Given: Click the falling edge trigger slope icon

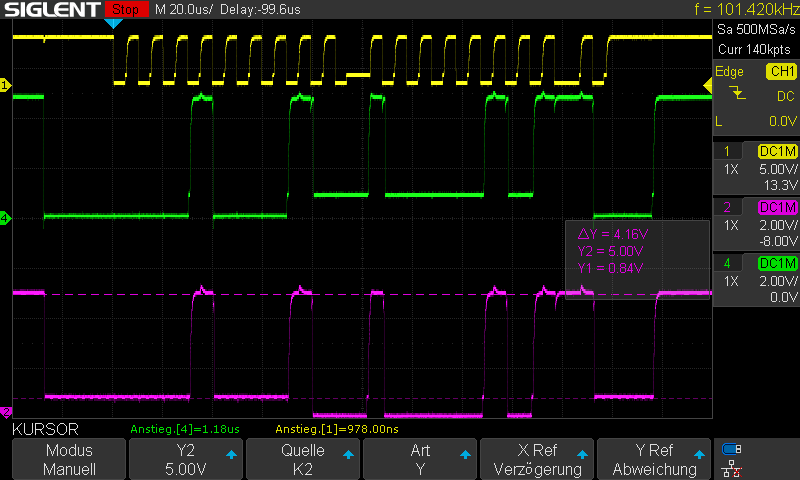Looking at the screenshot, I should click(x=737, y=93).
